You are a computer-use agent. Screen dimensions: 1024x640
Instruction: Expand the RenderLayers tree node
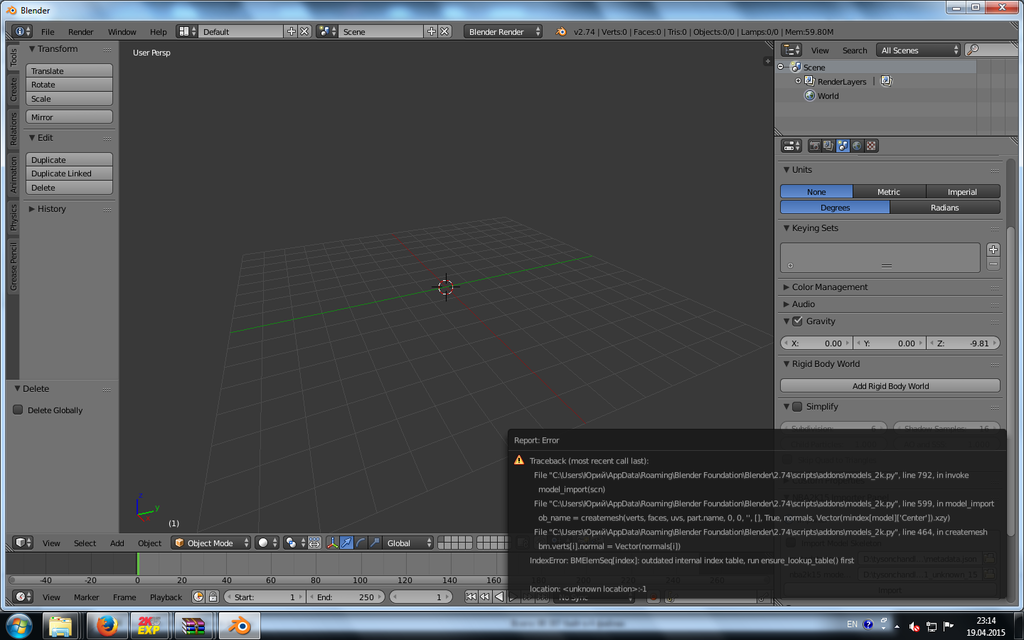click(798, 81)
